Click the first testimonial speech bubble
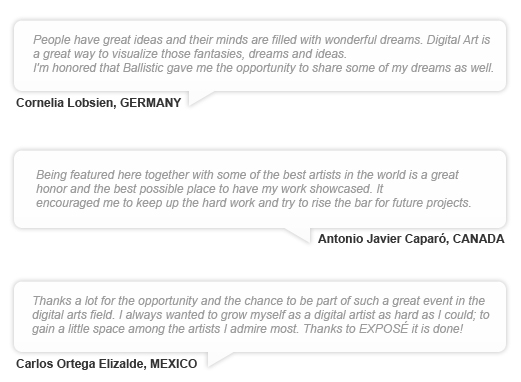Viewport: 521px width, 382px height. pyautogui.click(x=260, y=56)
